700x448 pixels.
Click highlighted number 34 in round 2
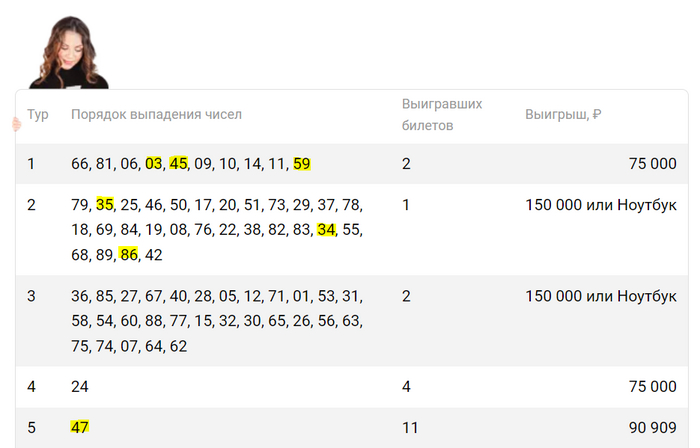coord(326,230)
